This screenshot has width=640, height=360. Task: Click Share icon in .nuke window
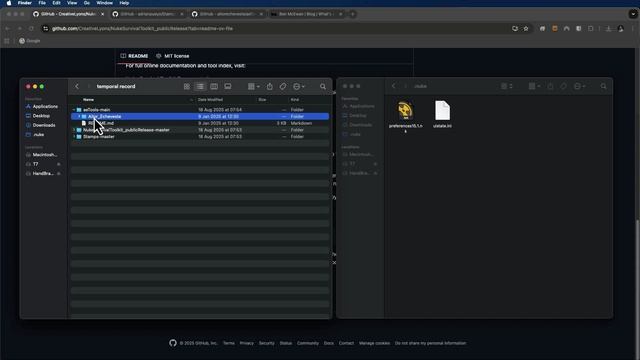tap(550, 86)
